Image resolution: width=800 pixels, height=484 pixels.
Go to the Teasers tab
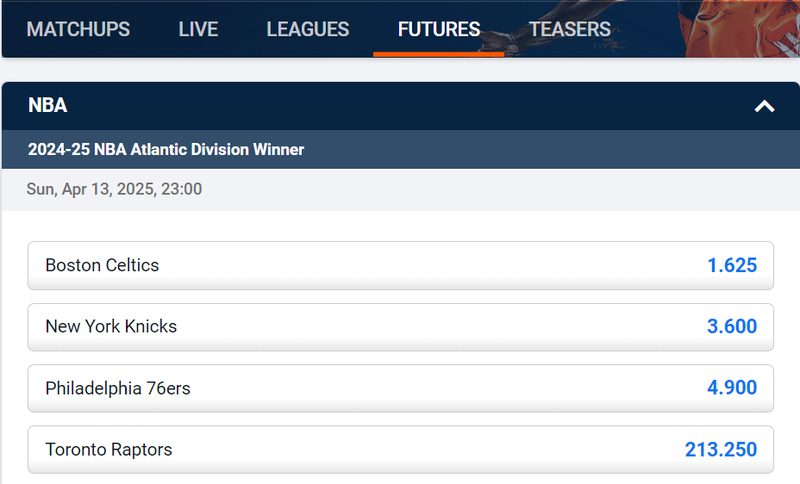point(569,29)
